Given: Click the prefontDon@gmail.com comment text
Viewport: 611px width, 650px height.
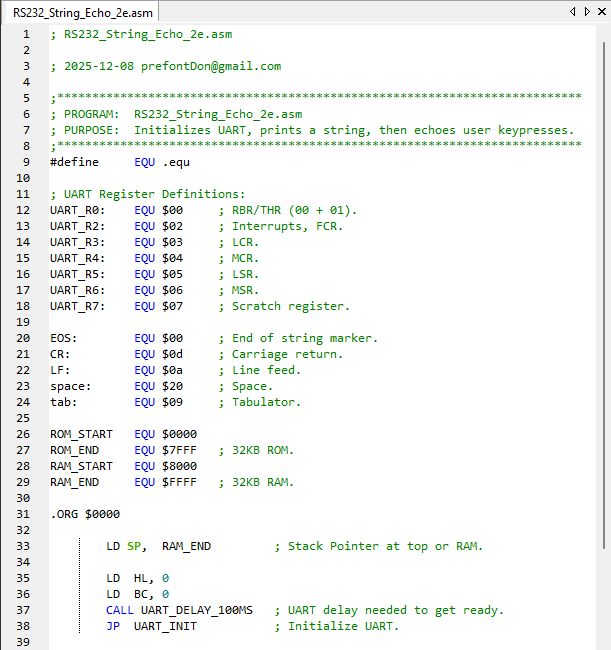Looking at the screenshot, I should [210, 66].
